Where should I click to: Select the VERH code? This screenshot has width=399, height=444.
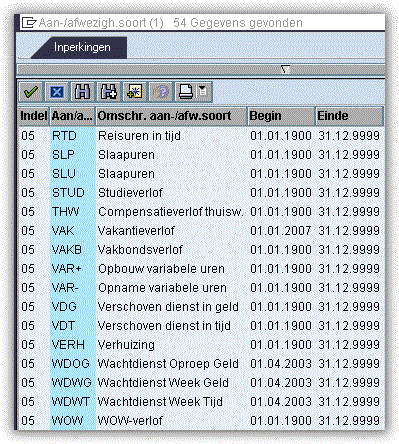[x=68, y=345]
